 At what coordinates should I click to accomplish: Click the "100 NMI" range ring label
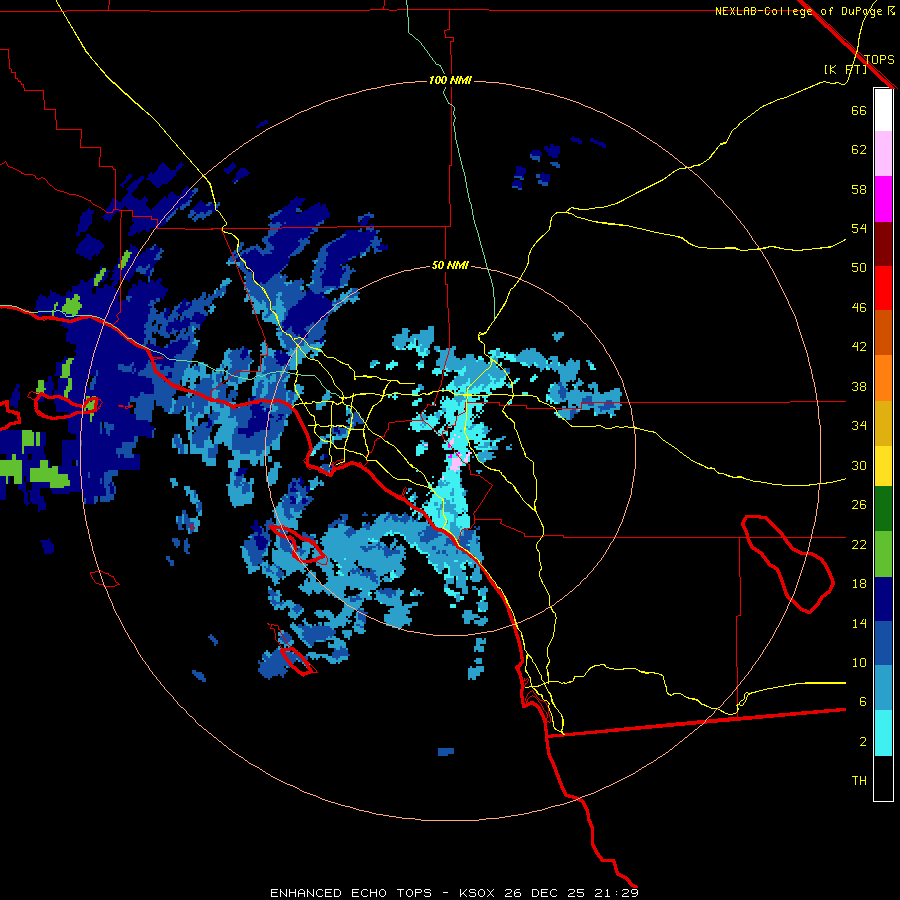click(450, 80)
